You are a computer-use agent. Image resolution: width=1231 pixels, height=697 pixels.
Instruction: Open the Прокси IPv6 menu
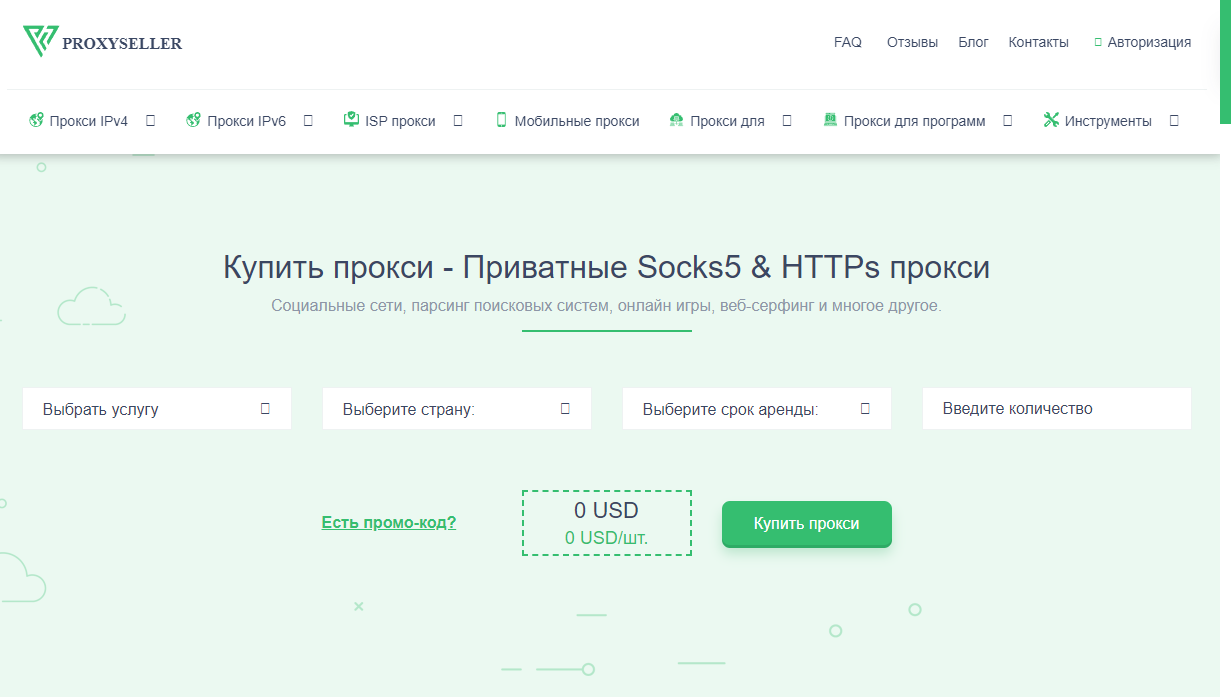247,121
